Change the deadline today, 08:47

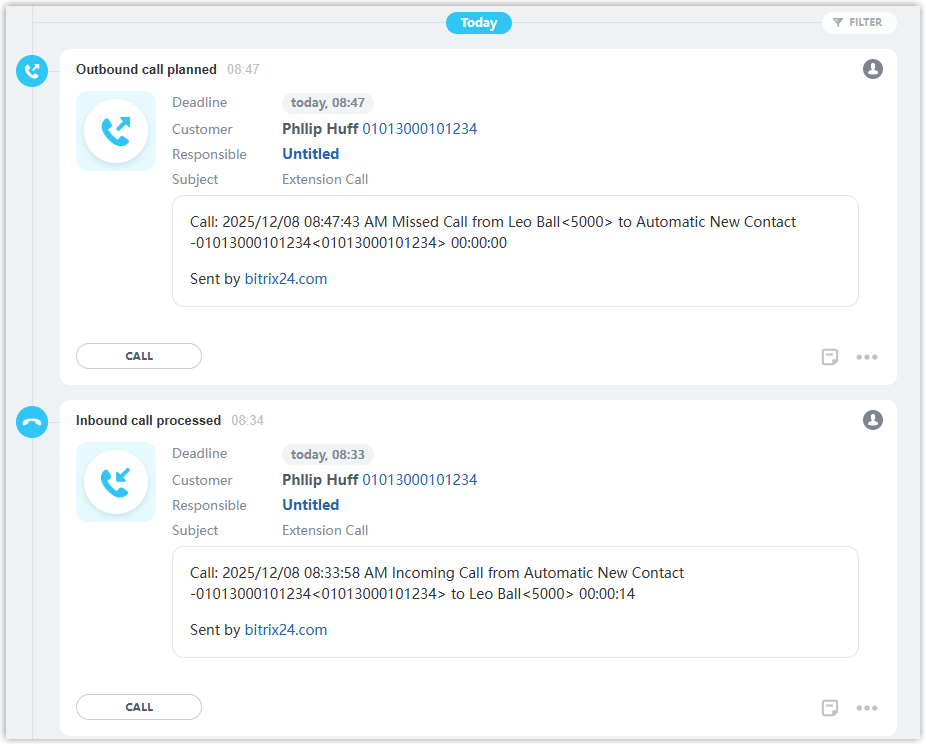[x=328, y=103]
